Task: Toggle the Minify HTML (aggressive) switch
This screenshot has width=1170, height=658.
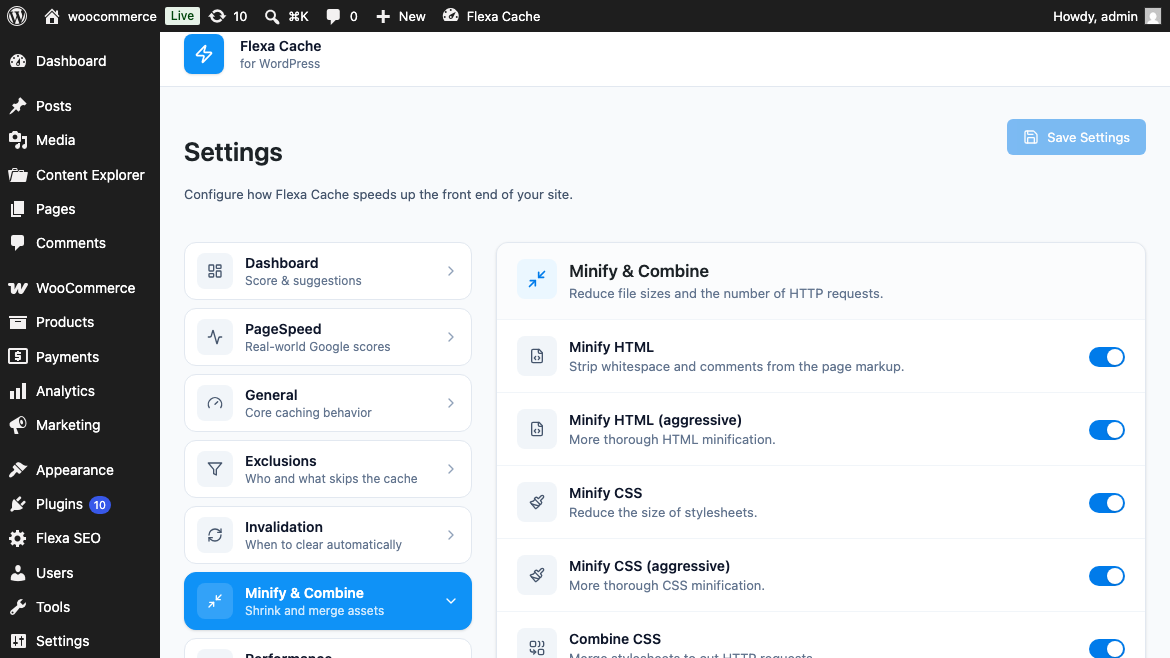Action: tap(1107, 430)
